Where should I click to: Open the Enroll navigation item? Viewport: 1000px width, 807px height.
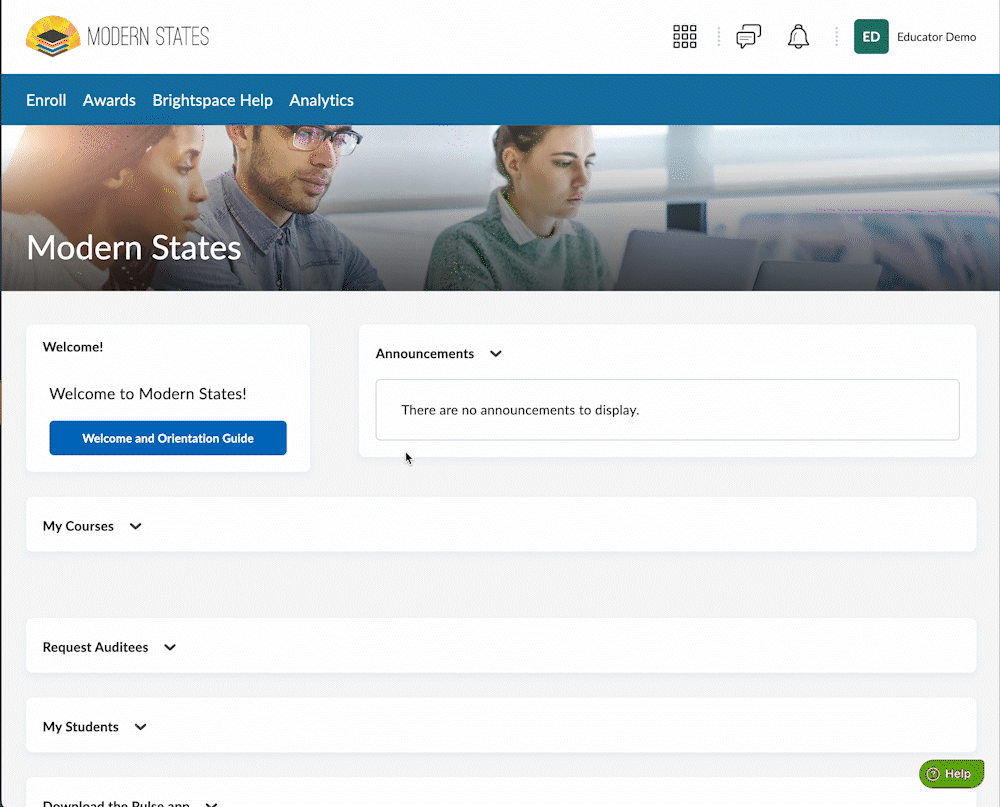tap(46, 100)
